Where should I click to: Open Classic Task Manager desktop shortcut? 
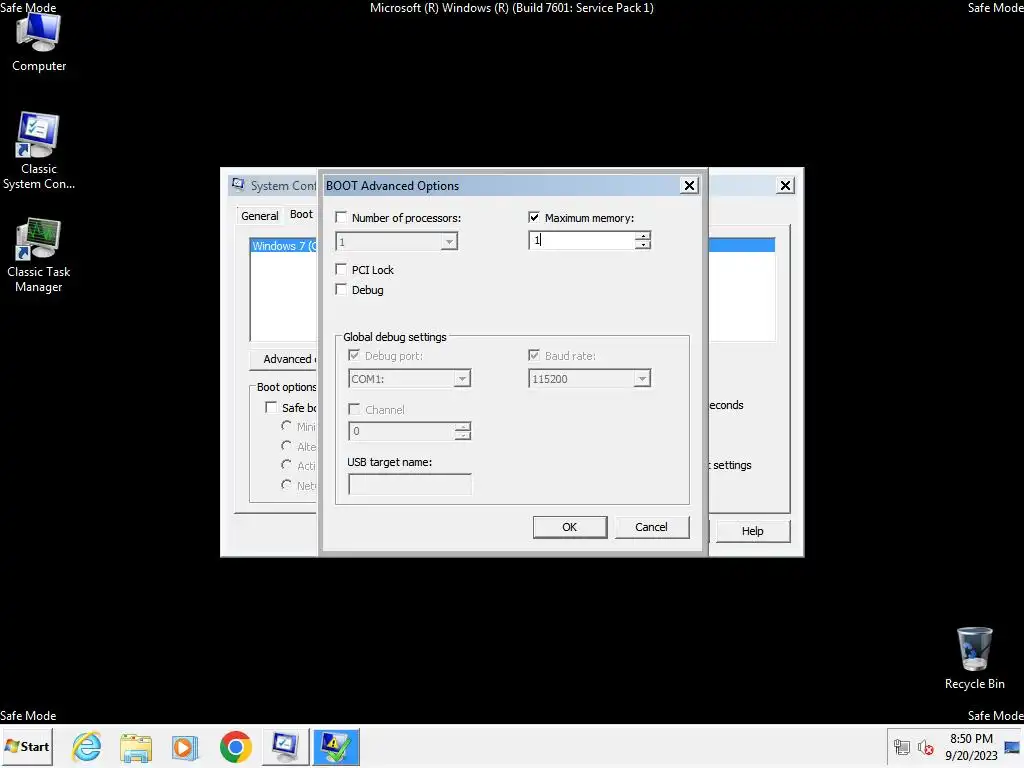click(x=39, y=255)
